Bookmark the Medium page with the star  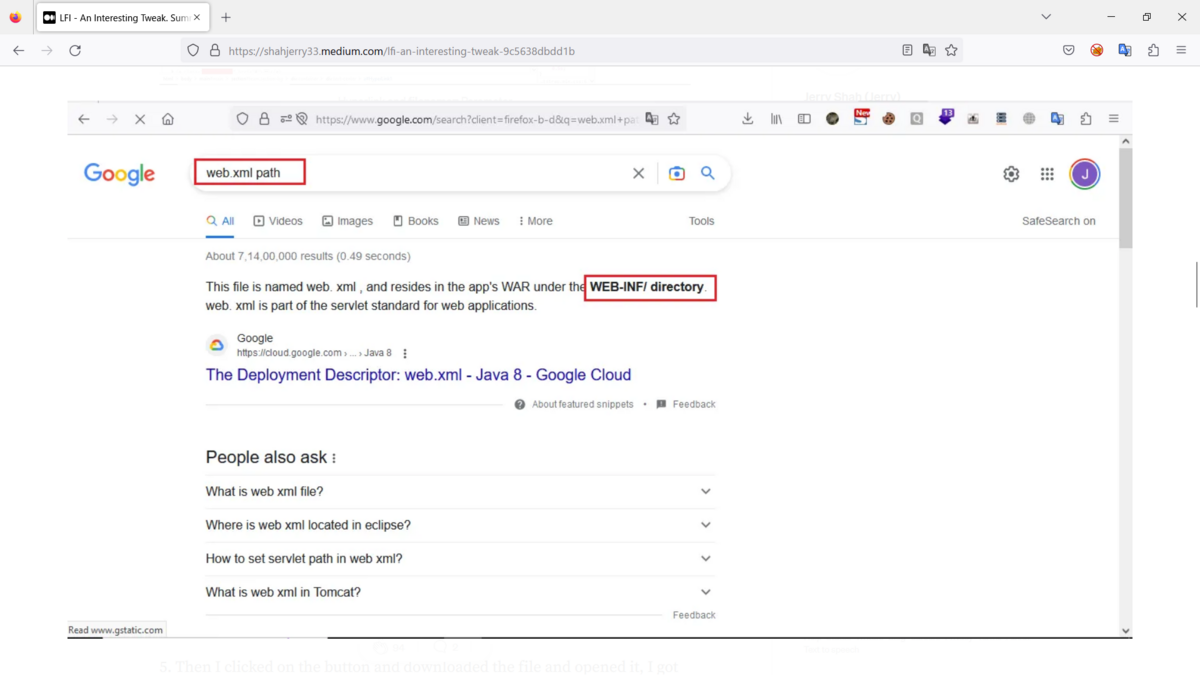pos(951,50)
